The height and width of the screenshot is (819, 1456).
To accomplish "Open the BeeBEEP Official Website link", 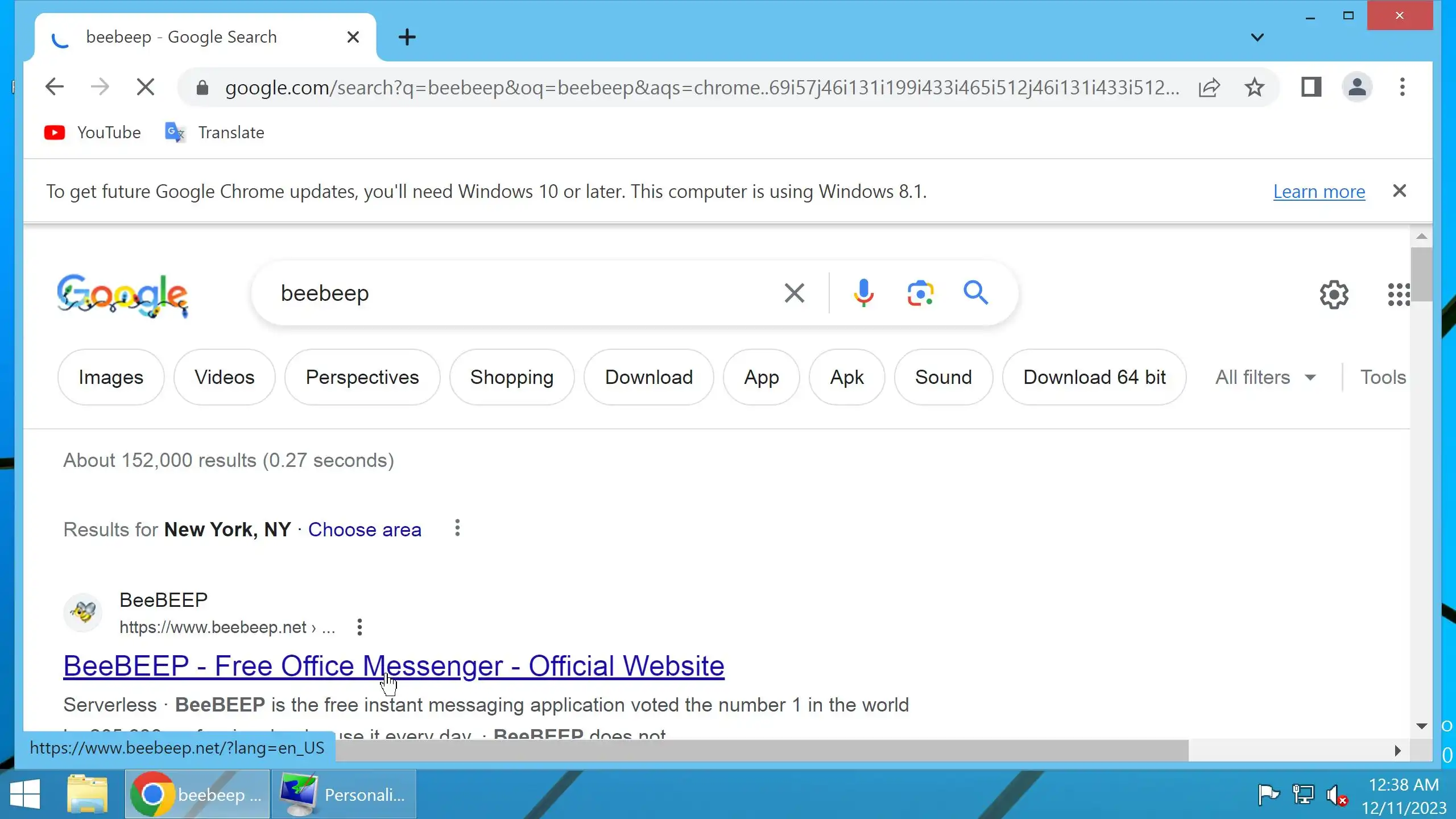I will [x=394, y=665].
